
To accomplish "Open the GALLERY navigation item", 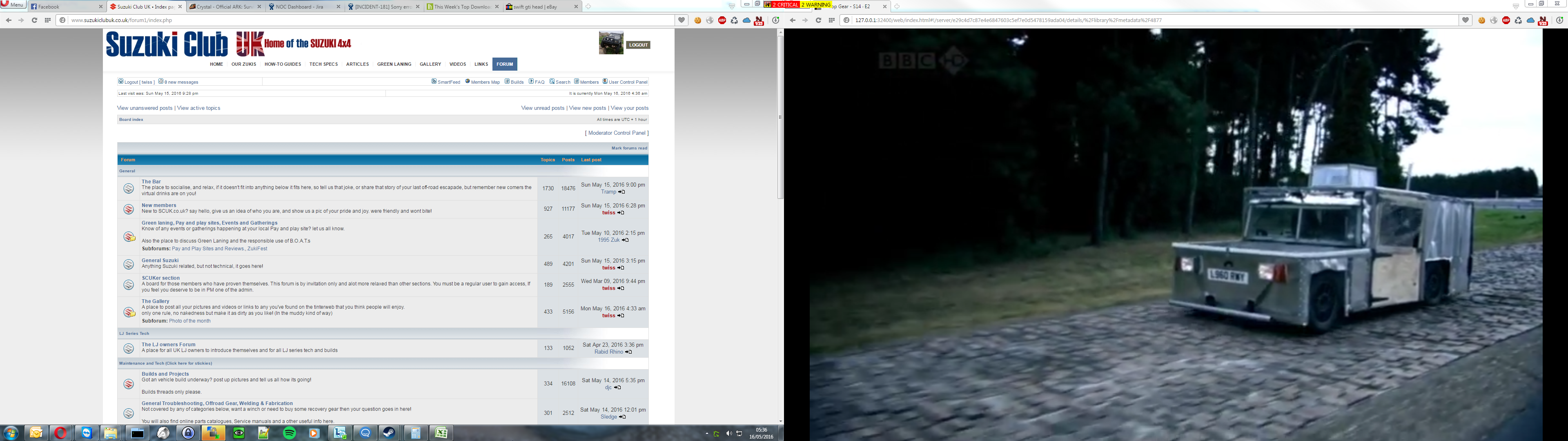I will click(x=430, y=64).
